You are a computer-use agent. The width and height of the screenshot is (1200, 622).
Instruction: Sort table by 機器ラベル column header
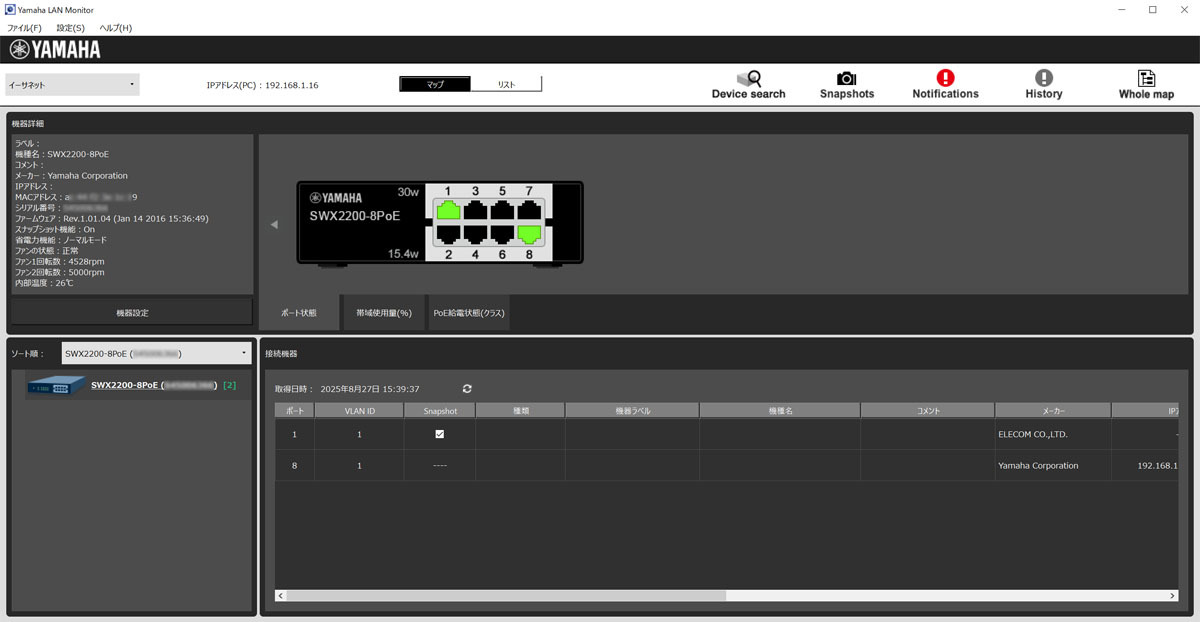(x=632, y=411)
